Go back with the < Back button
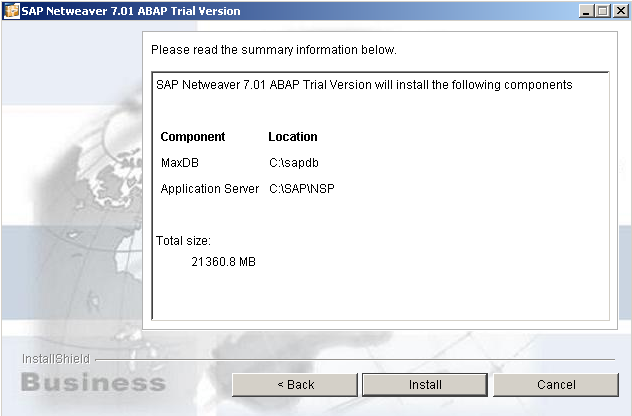 tap(295, 385)
